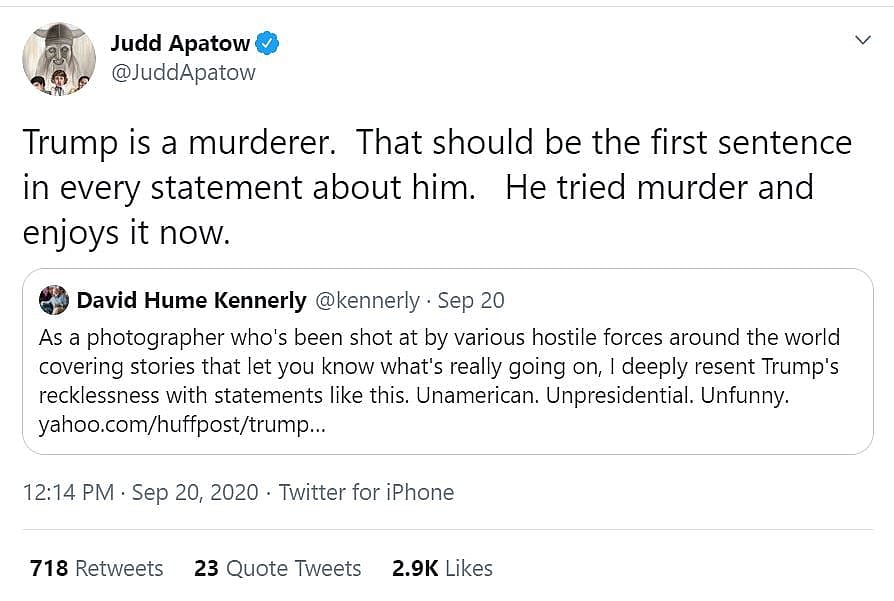The image size is (894, 601).
Task: Click the blue verified badge
Action: point(266,43)
